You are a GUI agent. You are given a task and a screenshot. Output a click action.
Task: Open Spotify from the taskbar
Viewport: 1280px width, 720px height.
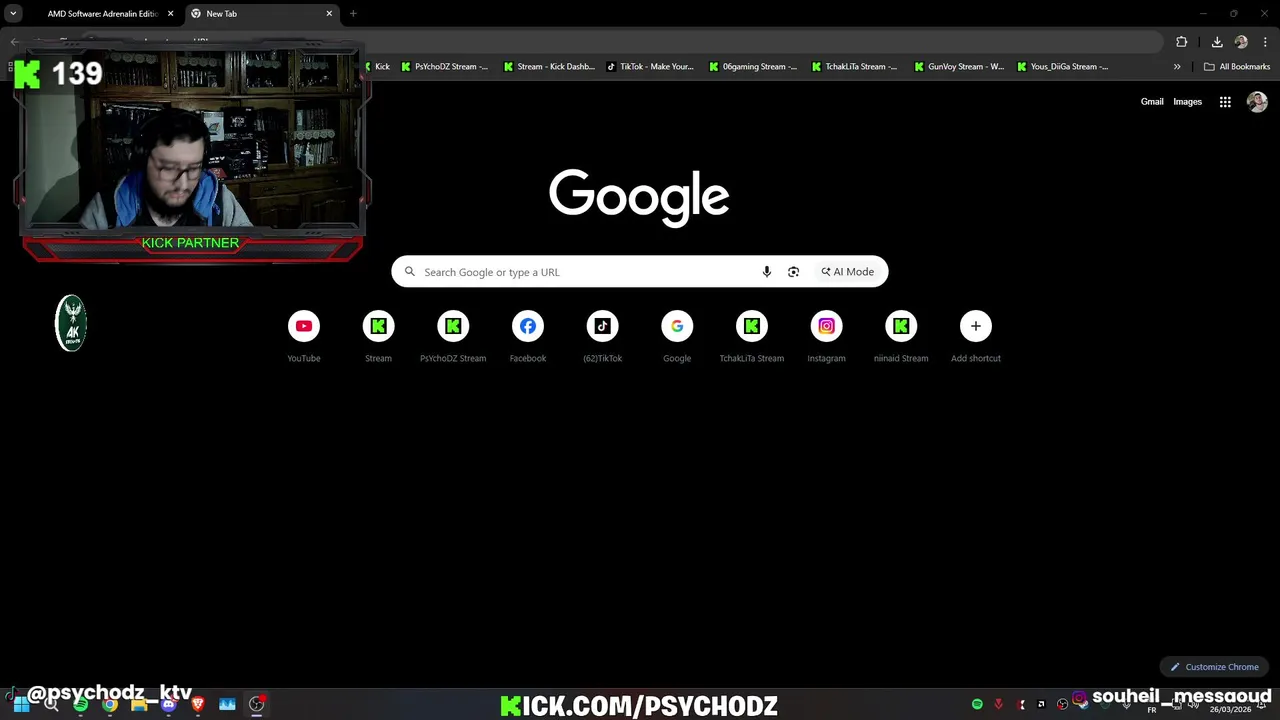coord(81,704)
